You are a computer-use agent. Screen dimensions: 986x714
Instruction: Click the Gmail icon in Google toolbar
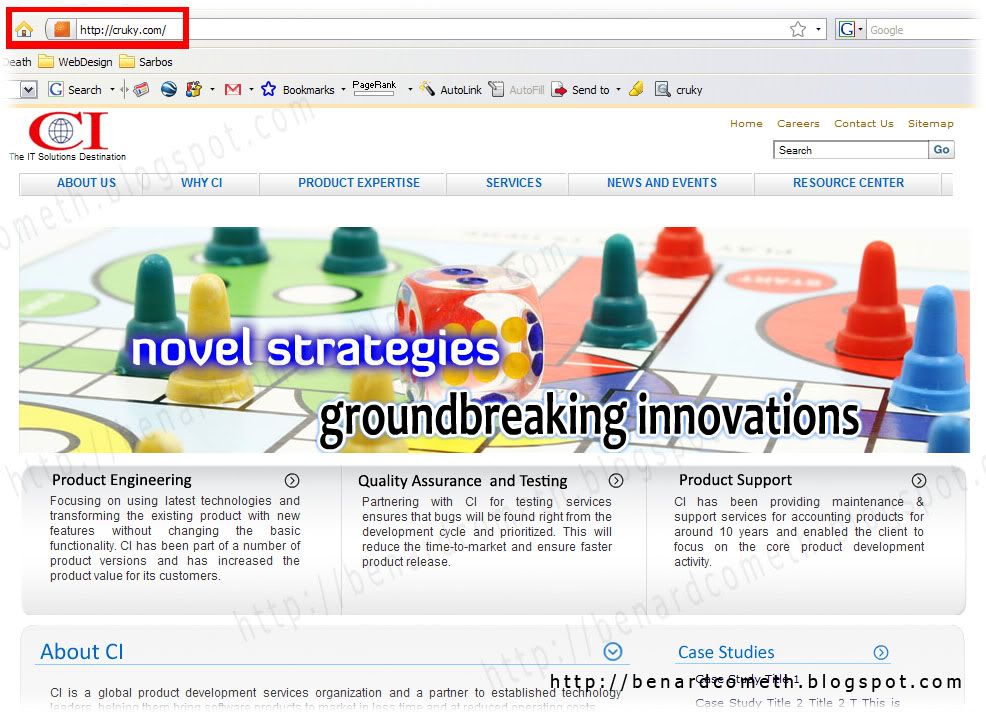[233, 90]
